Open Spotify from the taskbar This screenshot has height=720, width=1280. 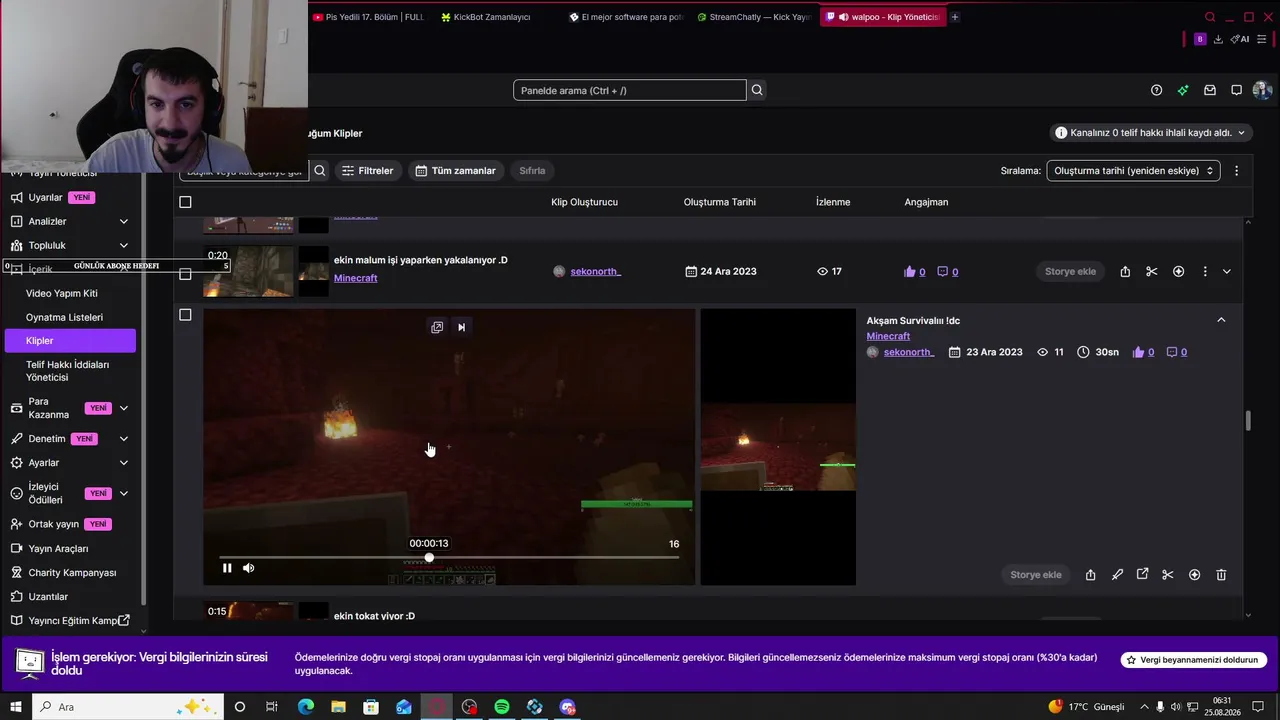[x=502, y=707]
